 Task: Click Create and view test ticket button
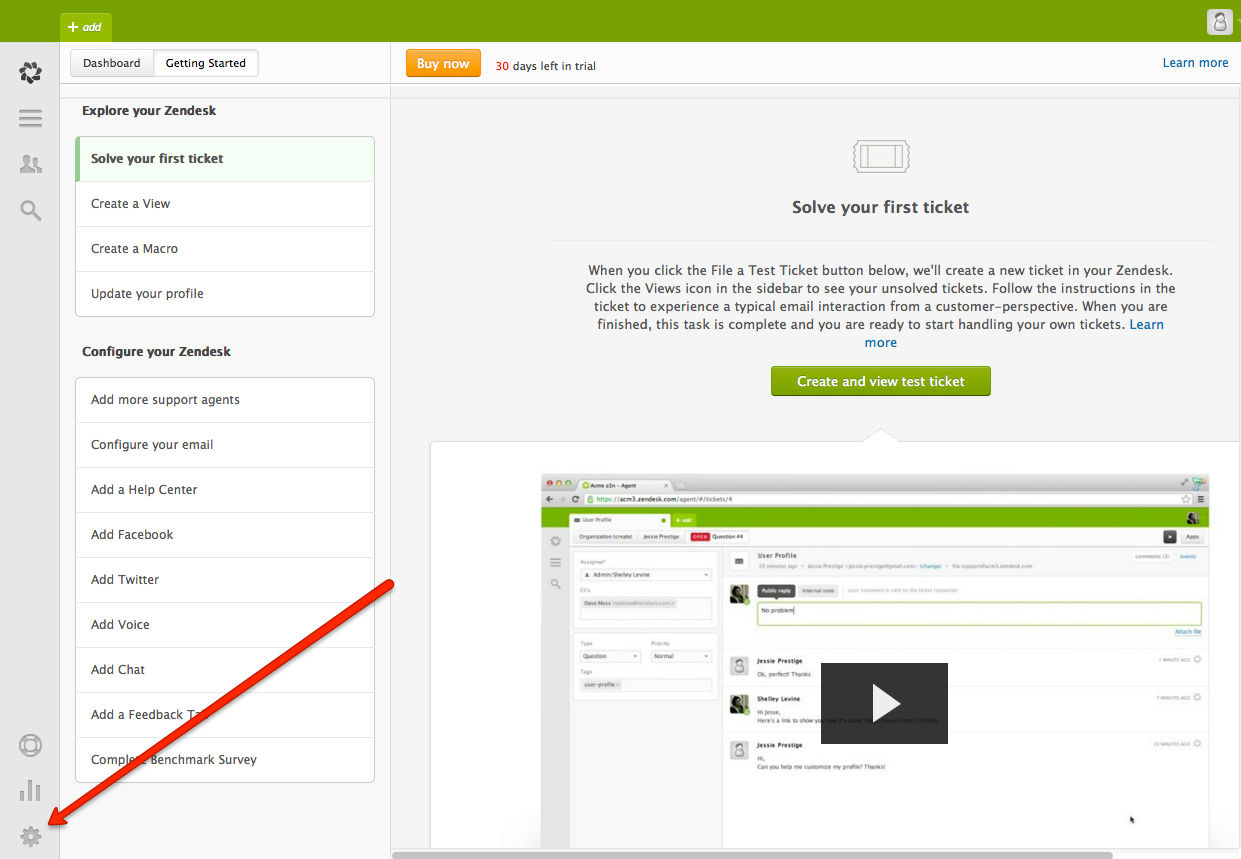881,381
